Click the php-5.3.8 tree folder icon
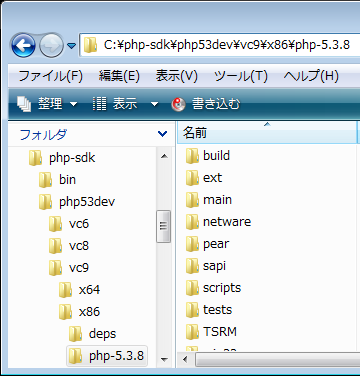 (x=75, y=356)
